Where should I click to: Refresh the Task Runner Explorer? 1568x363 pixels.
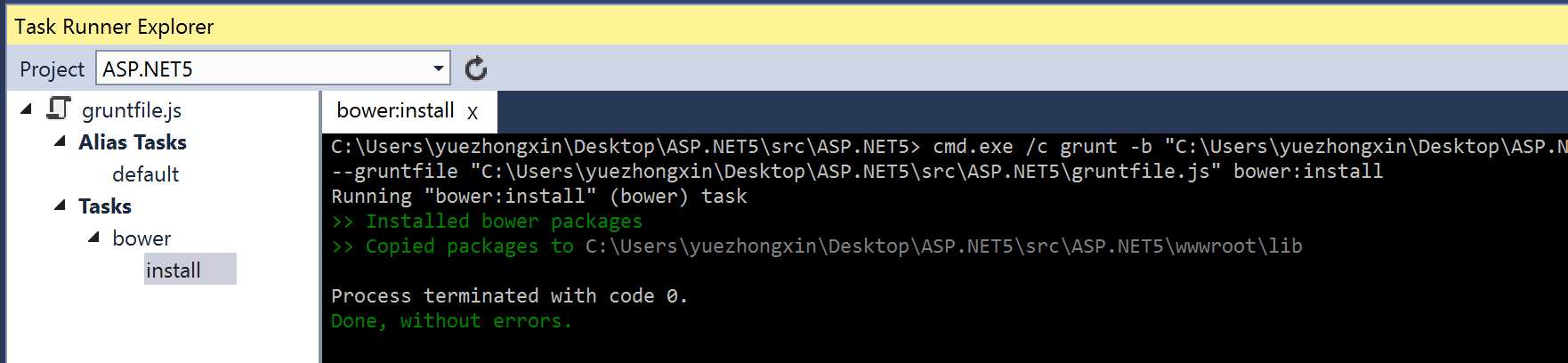[x=476, y=69]
